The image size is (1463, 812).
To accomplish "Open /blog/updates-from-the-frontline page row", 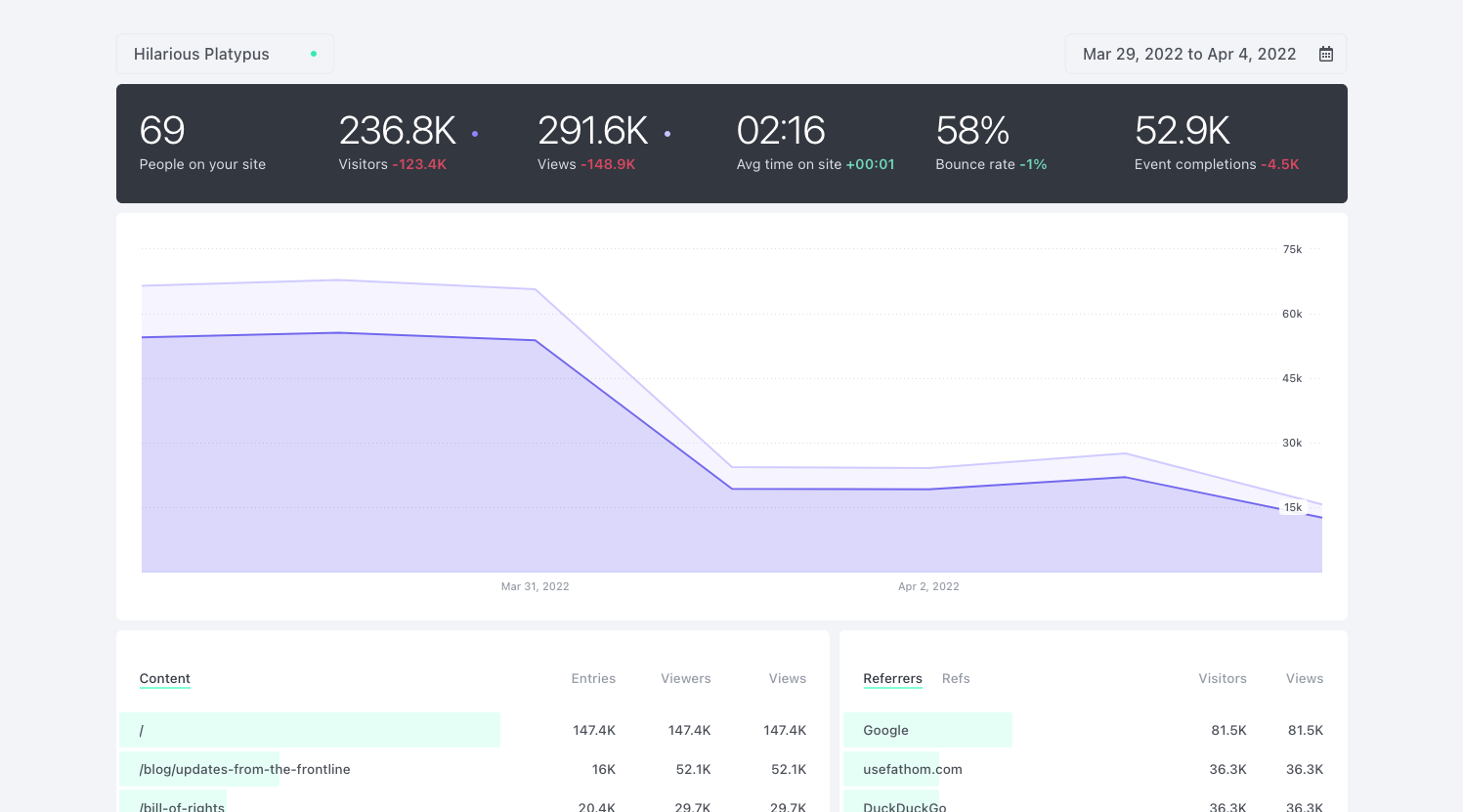I will 244,769.
